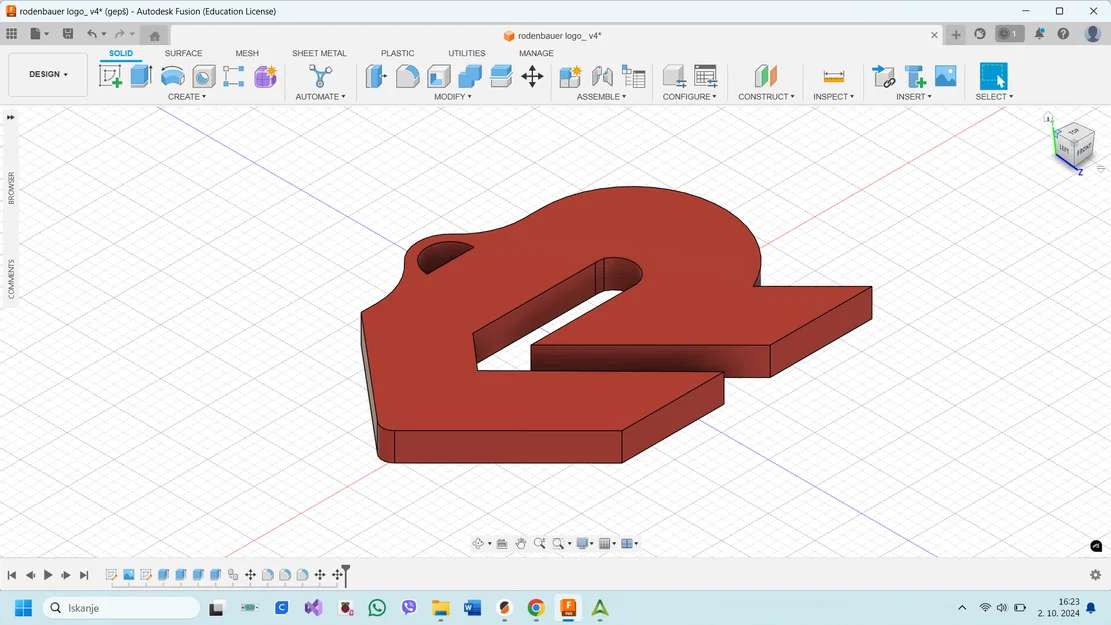Open the notifications bell in Fusion
The width and height of the screenshot is (1111, 625).
[x=1039, y=33]
